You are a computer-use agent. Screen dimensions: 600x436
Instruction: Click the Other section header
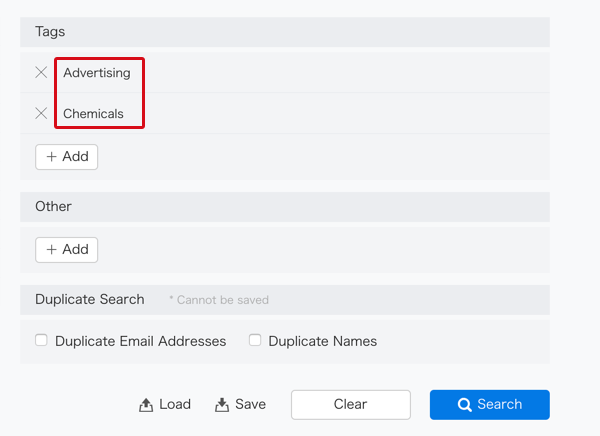point(285,207)
